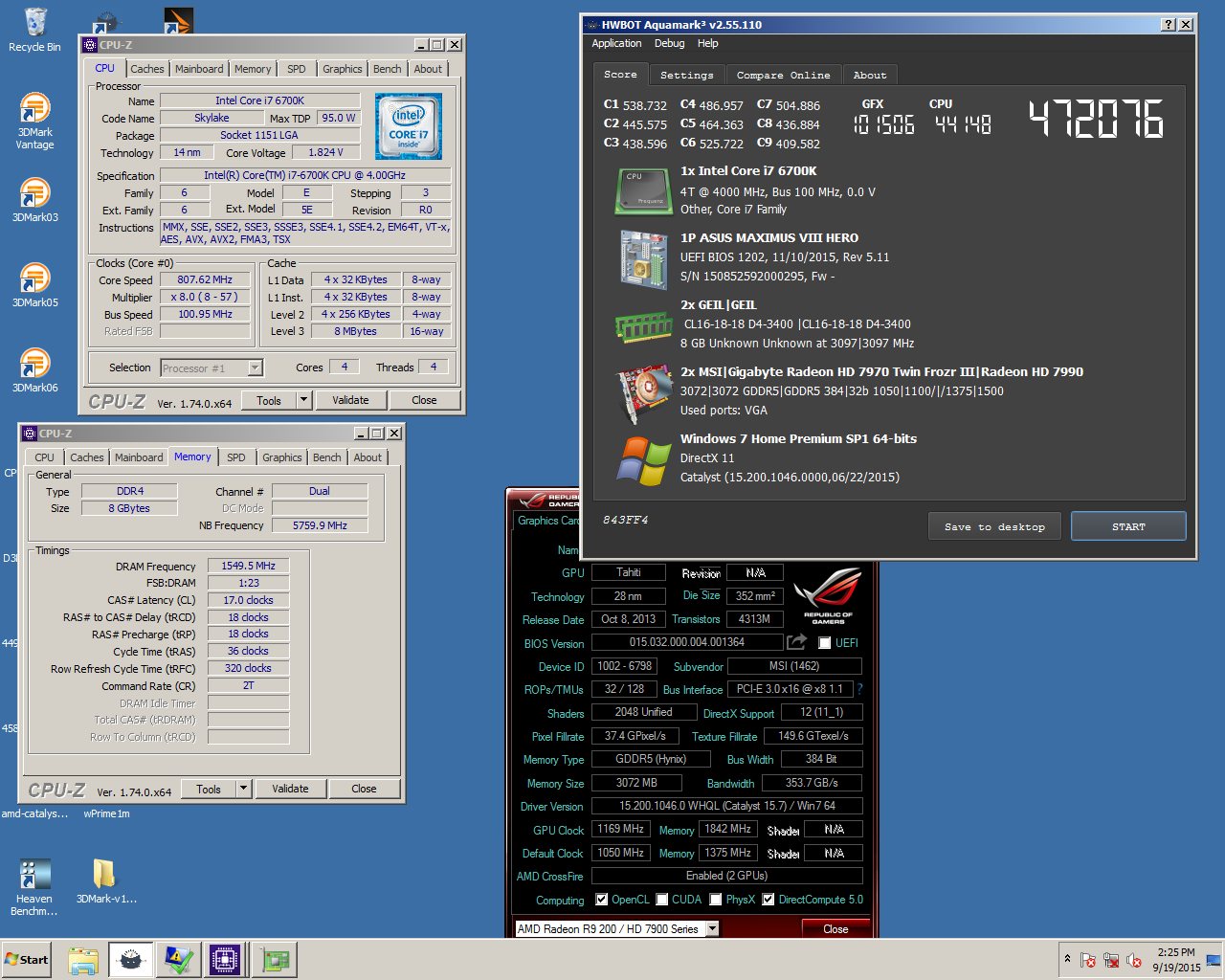The image size is (1225, 980).
Task: Click the hash code 843FF4 in Aquamark
Action: [625, 520]
